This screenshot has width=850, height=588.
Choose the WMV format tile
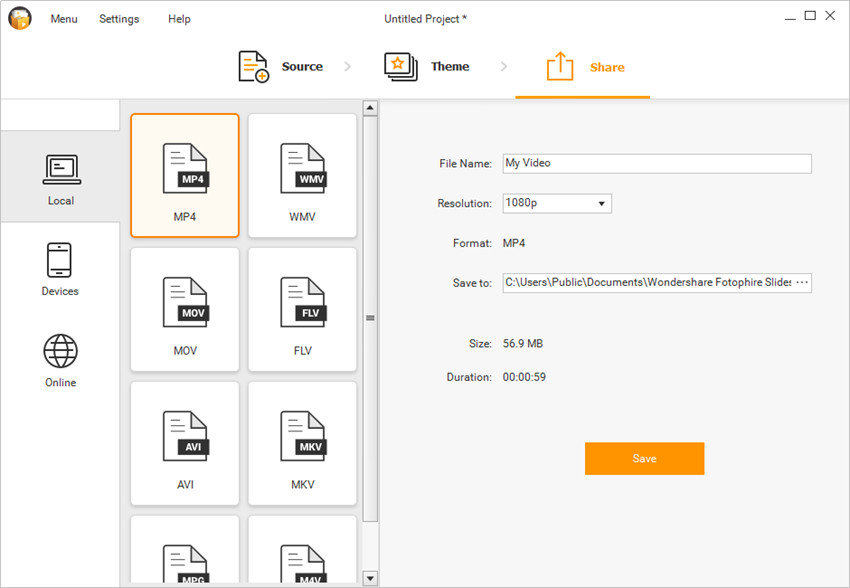tap(302, 175)
